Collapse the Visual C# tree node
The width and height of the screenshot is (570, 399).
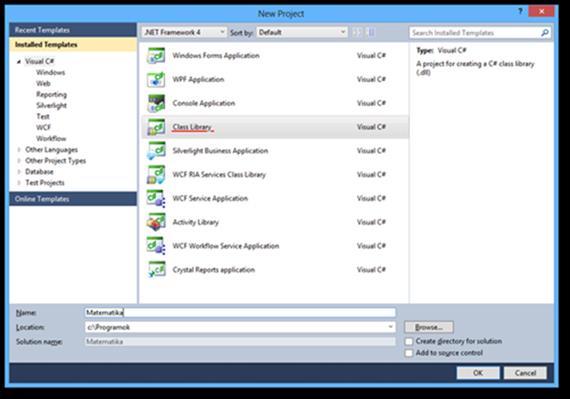point(19,62)
